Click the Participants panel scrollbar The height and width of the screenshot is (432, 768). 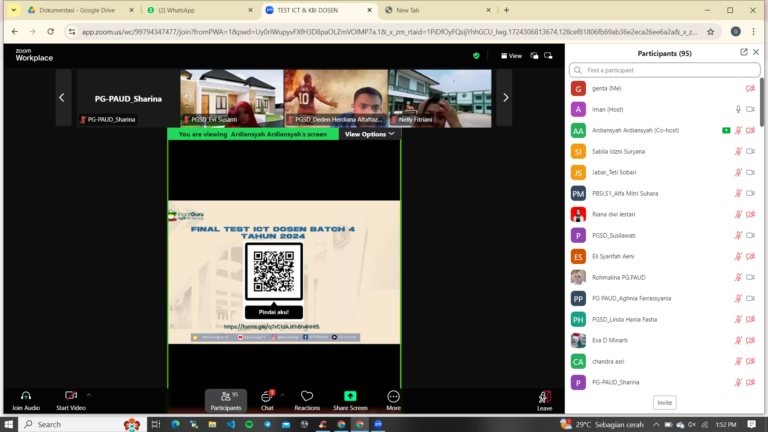pyautogui.click(x=762, y=102)
